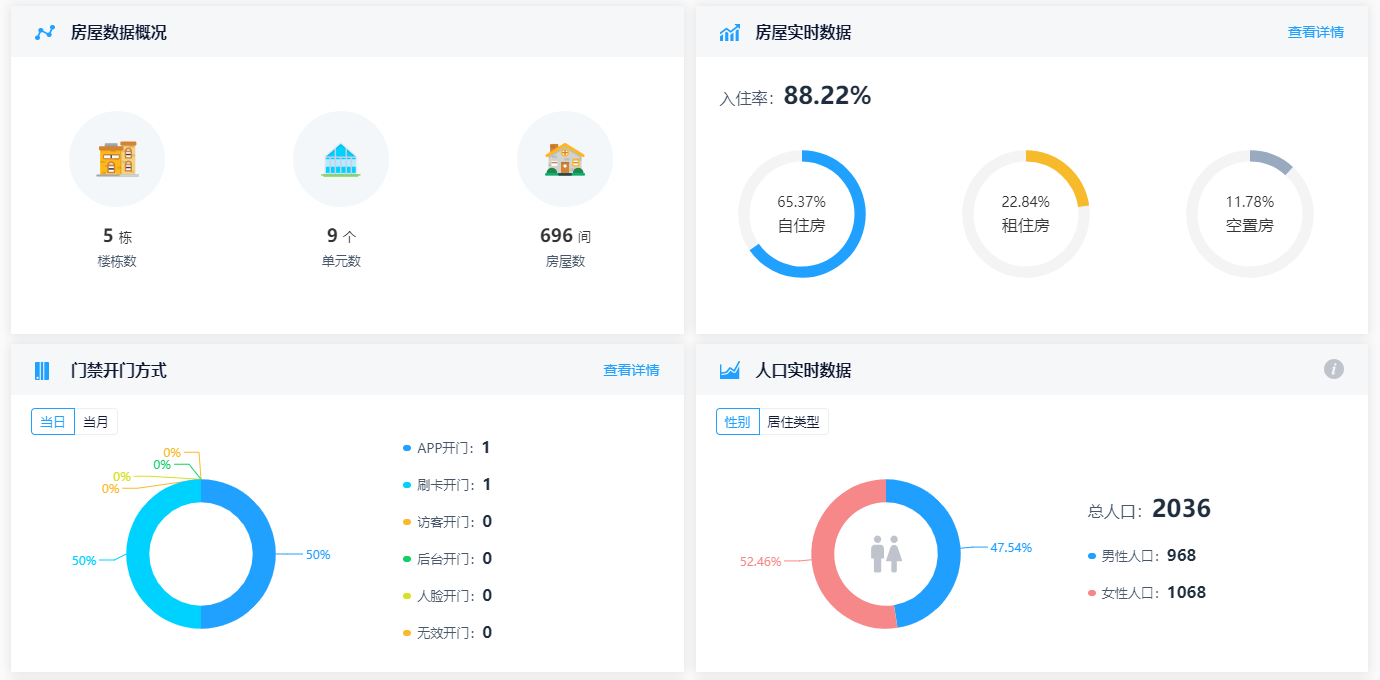The width and height of the screenshot is (1380, 680).
Task: Select the 性别 tab
Action: point(738,422)
